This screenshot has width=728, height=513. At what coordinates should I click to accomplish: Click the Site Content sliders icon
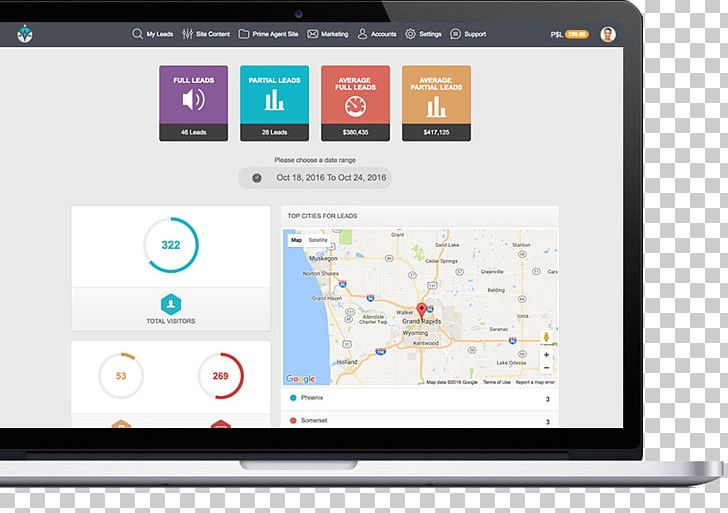coord(188,34)
